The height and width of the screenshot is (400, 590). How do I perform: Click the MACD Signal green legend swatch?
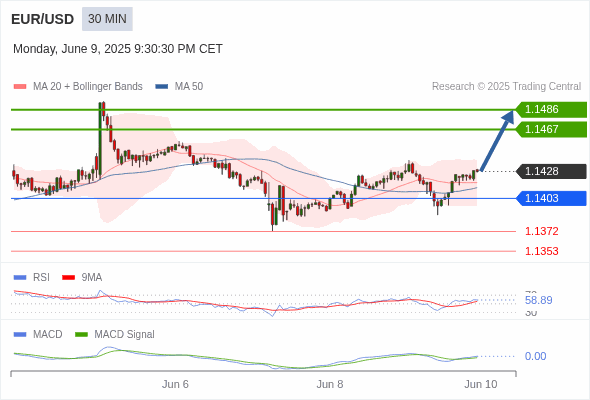(x=81, y=335)
